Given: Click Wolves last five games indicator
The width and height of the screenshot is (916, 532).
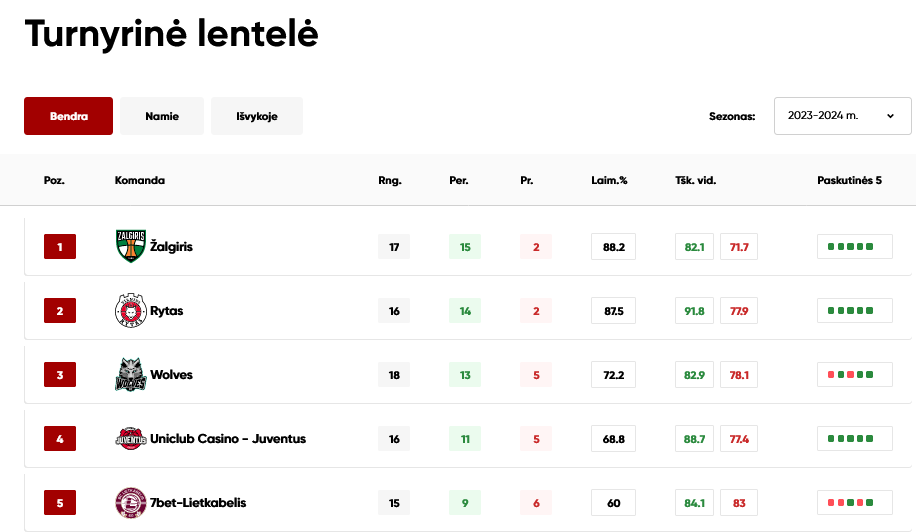Looking at the screenshot, I should [855, 375].
